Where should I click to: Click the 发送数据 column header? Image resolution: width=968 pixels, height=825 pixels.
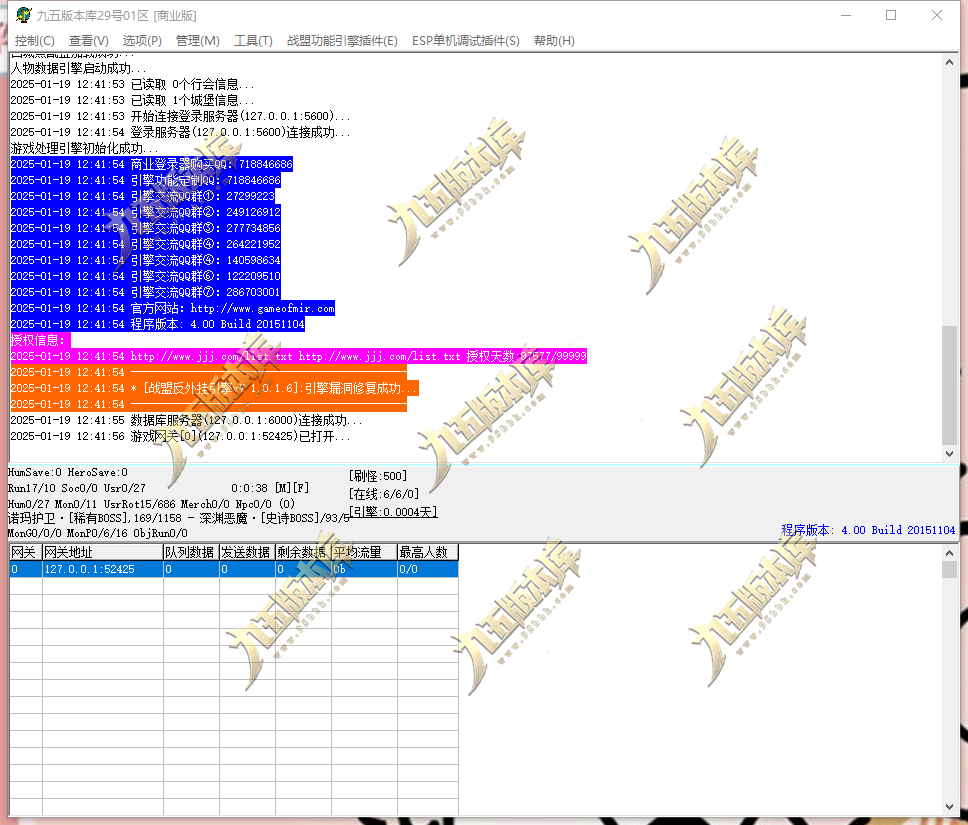(247, 552)
